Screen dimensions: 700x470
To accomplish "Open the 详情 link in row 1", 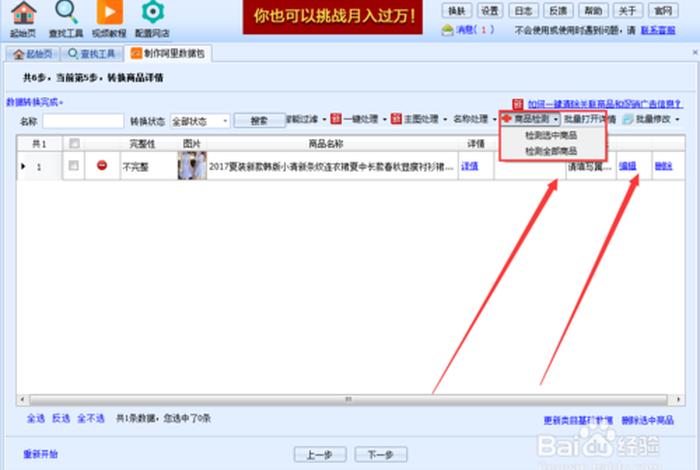I will click(470, 166).
